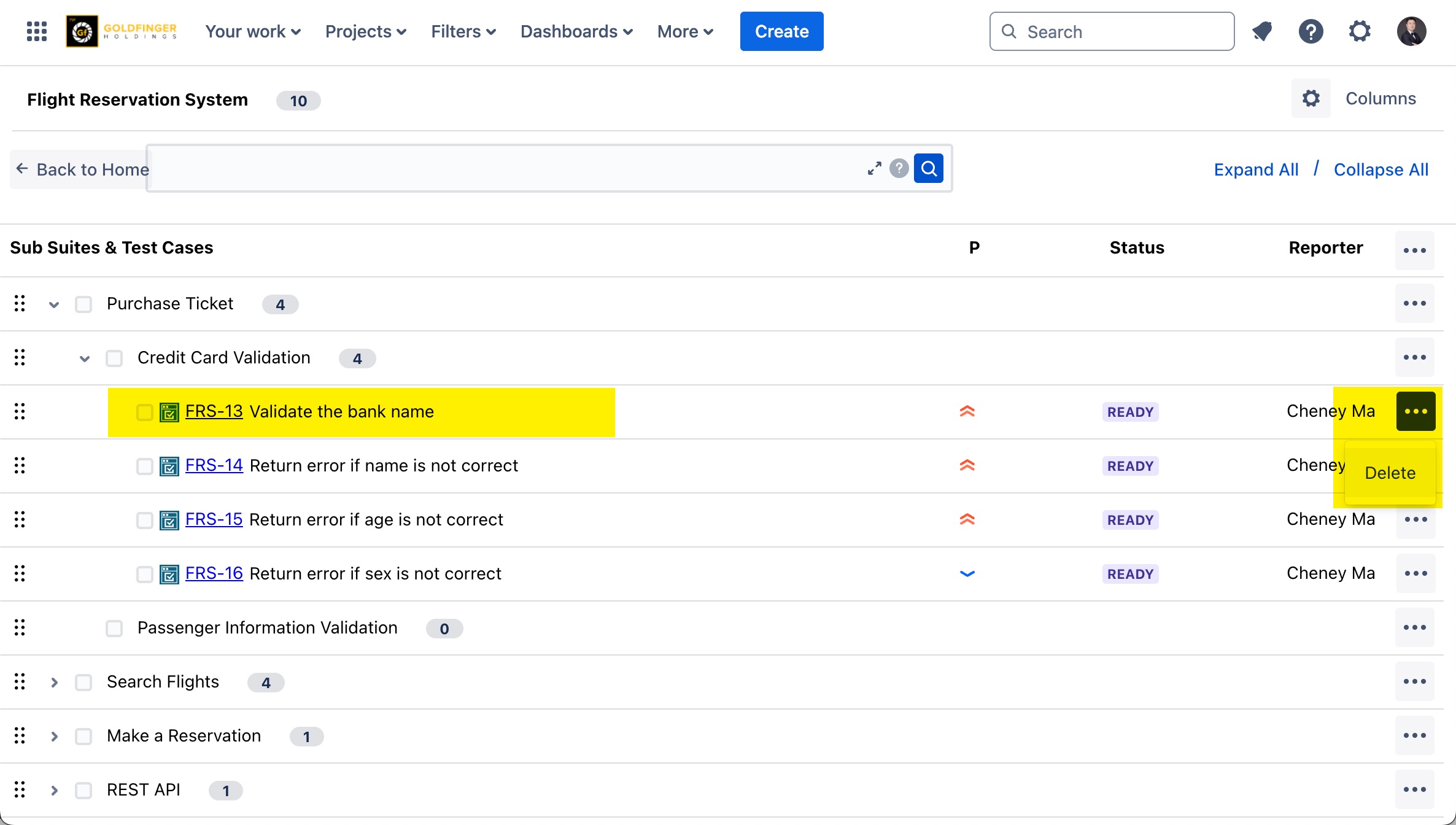Choose Delete from the context menu
The width and height of the screenshot is (1456, 825).
1390,473
